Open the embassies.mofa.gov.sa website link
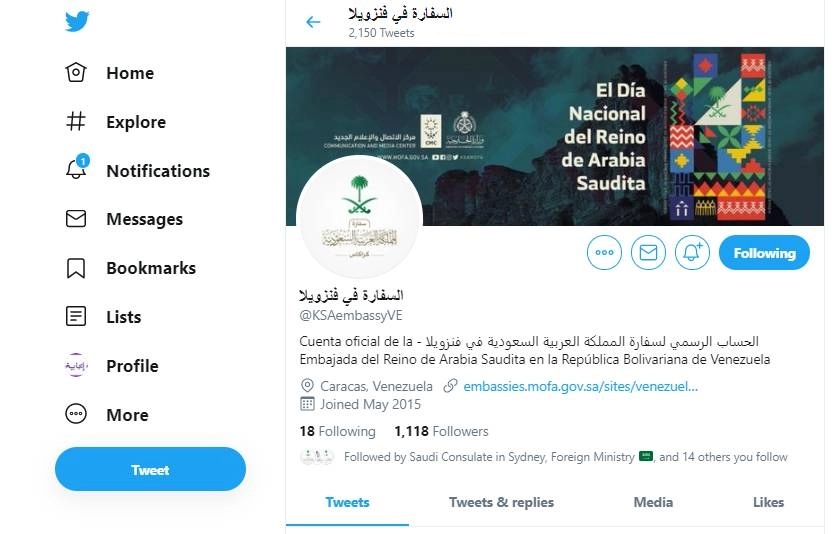Viewport: 838px width, 534px height. (580, 386)
